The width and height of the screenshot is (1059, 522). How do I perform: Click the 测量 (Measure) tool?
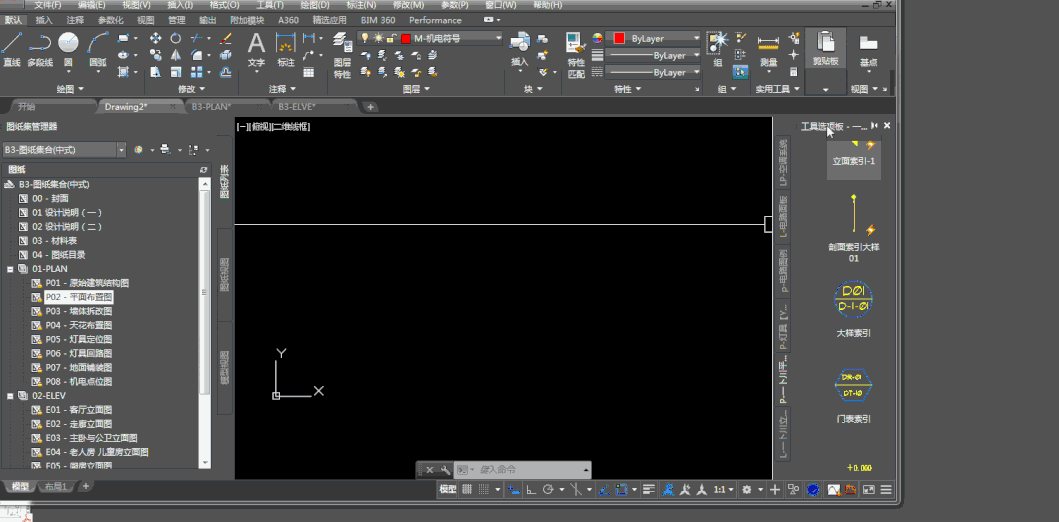pyautogui.click(x=768, y=51)
